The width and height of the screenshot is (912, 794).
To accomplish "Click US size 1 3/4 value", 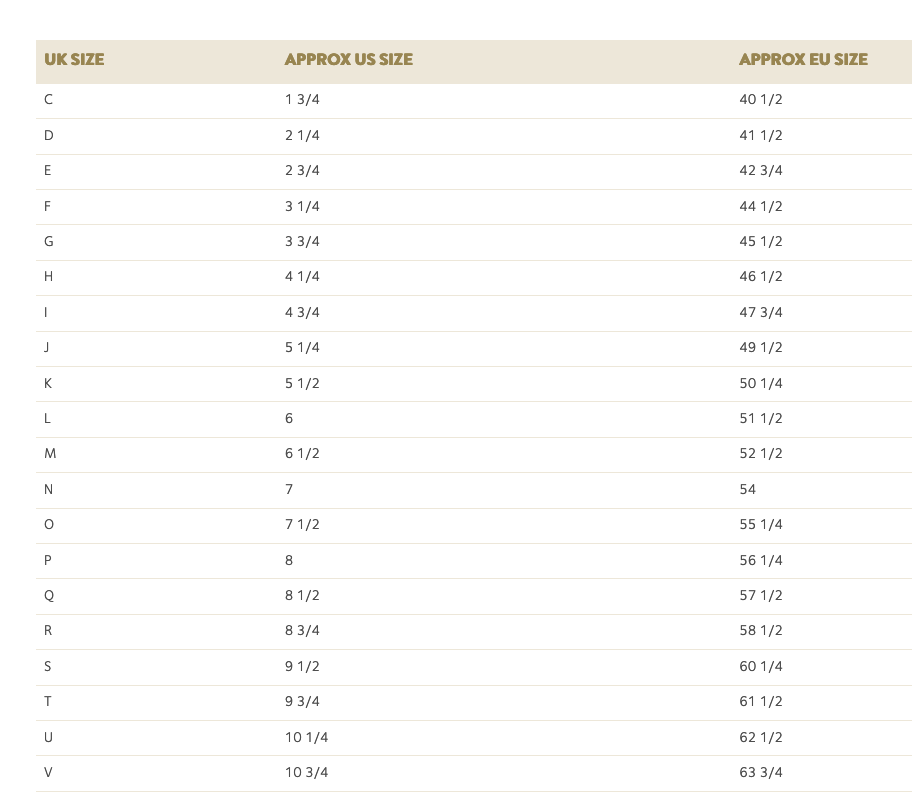I will click(302, 100).
